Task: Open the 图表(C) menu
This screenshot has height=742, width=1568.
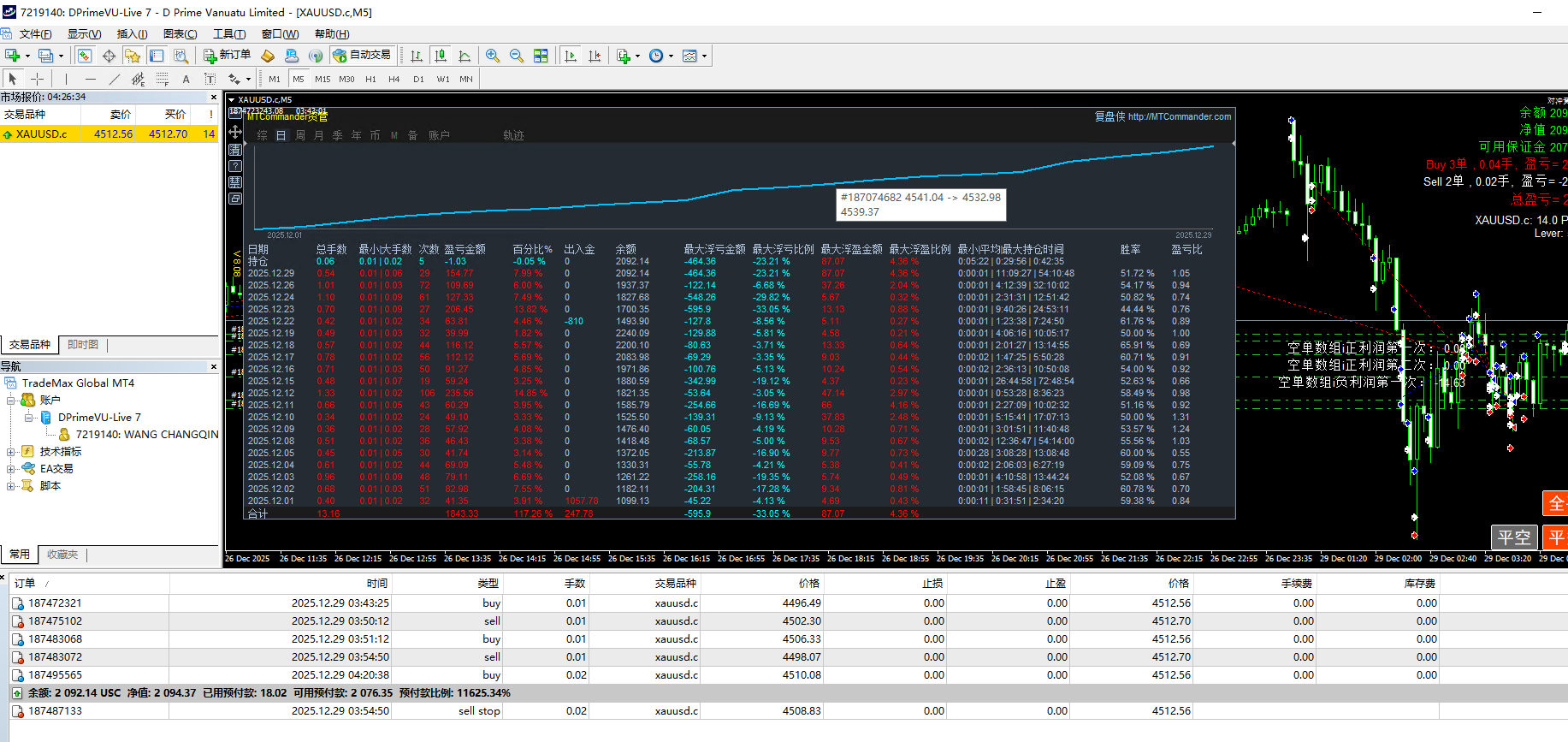Action: tap(180, 34)
